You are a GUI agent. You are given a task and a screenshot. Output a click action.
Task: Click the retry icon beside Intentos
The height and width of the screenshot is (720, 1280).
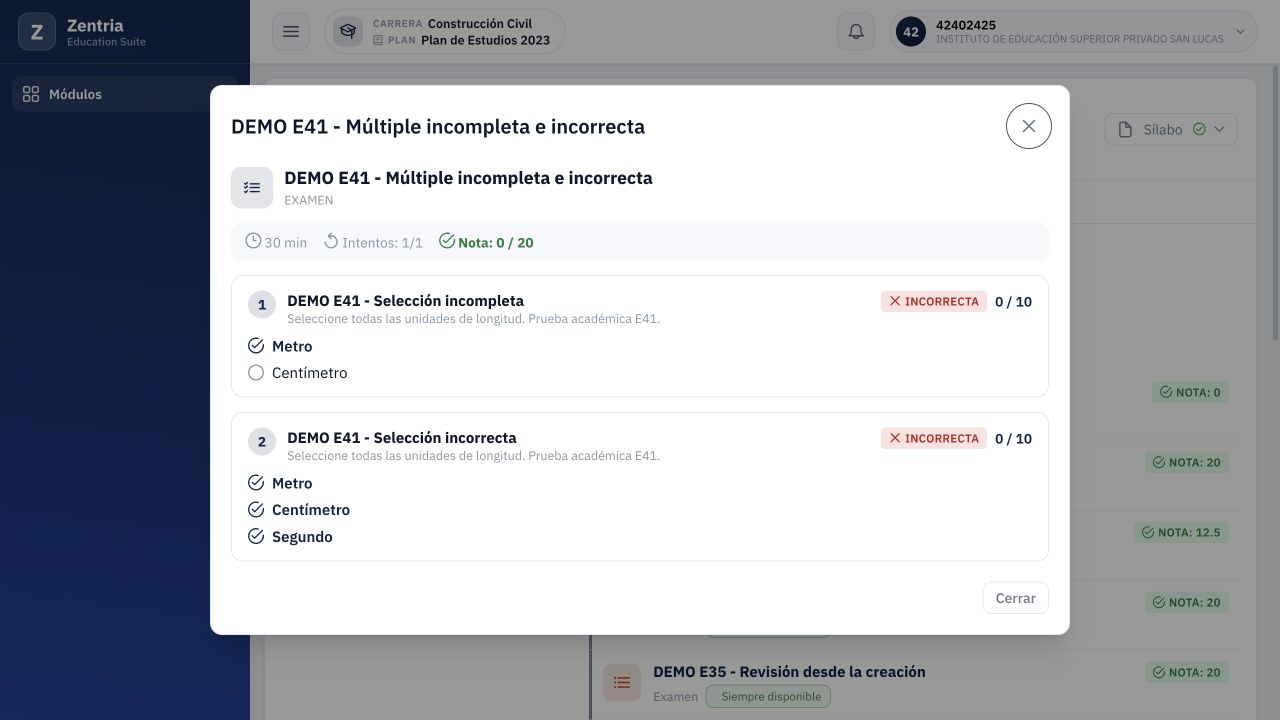point(331,241)
